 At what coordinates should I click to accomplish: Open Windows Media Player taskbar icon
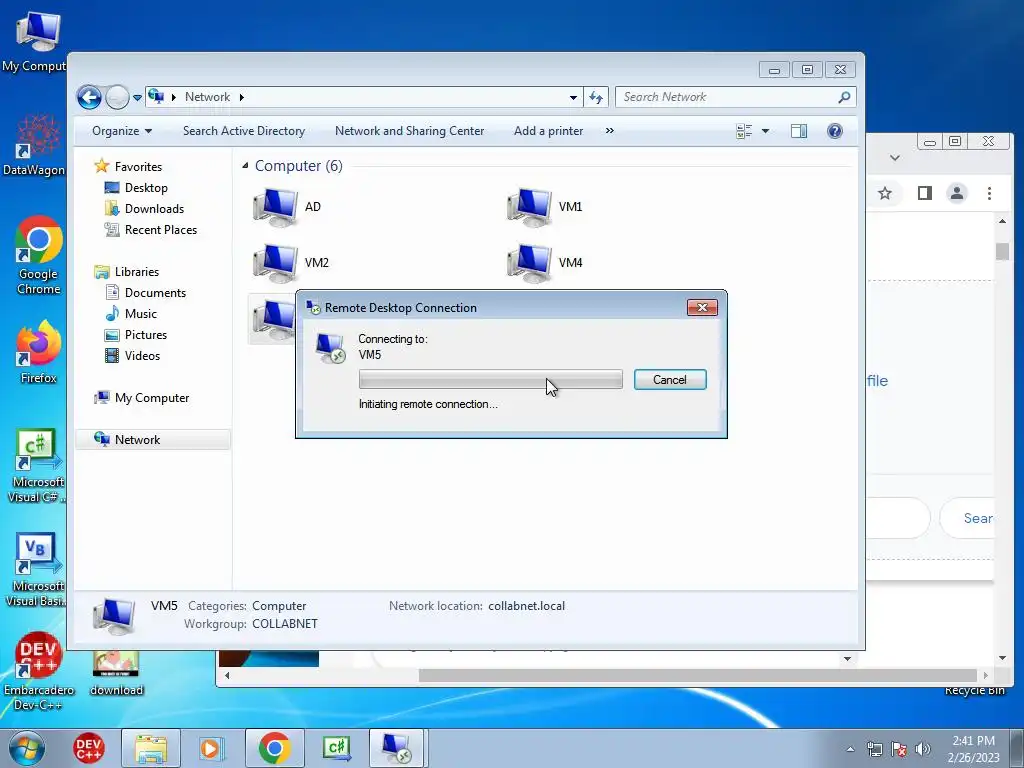coord(212,748)
